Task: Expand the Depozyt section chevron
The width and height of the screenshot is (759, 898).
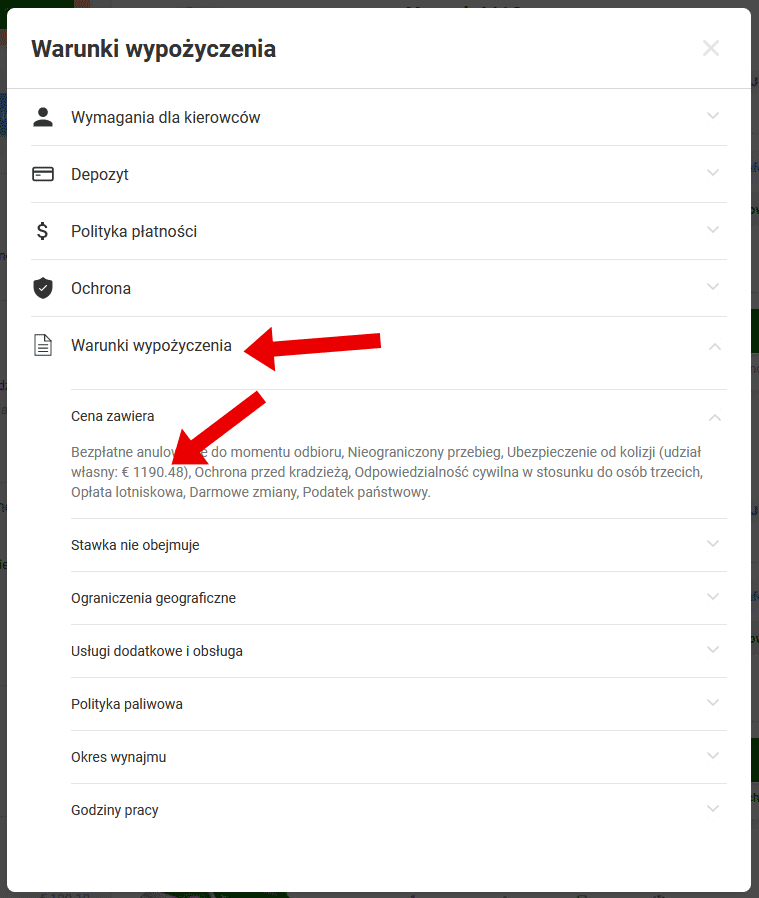Action: [x=713, y=173]
